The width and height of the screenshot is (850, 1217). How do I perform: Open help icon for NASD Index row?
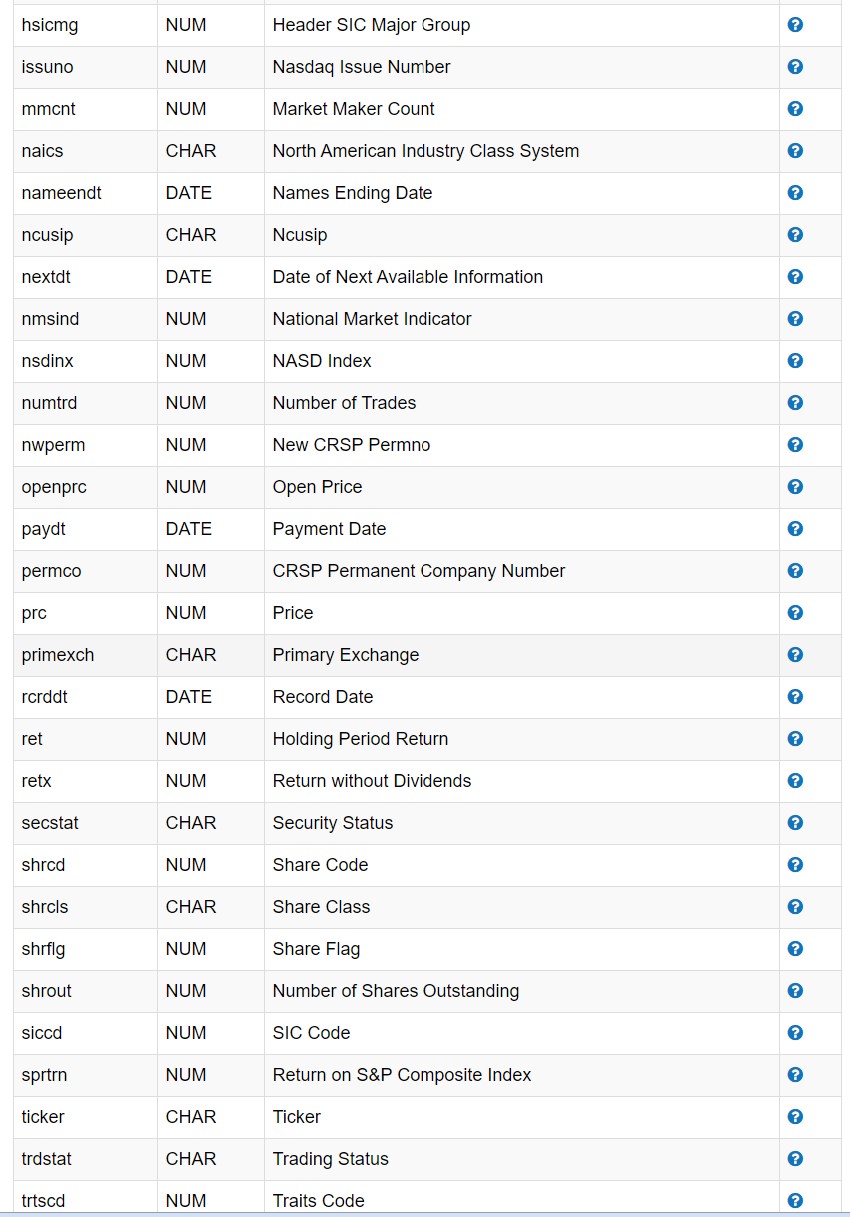pos(795,361)
